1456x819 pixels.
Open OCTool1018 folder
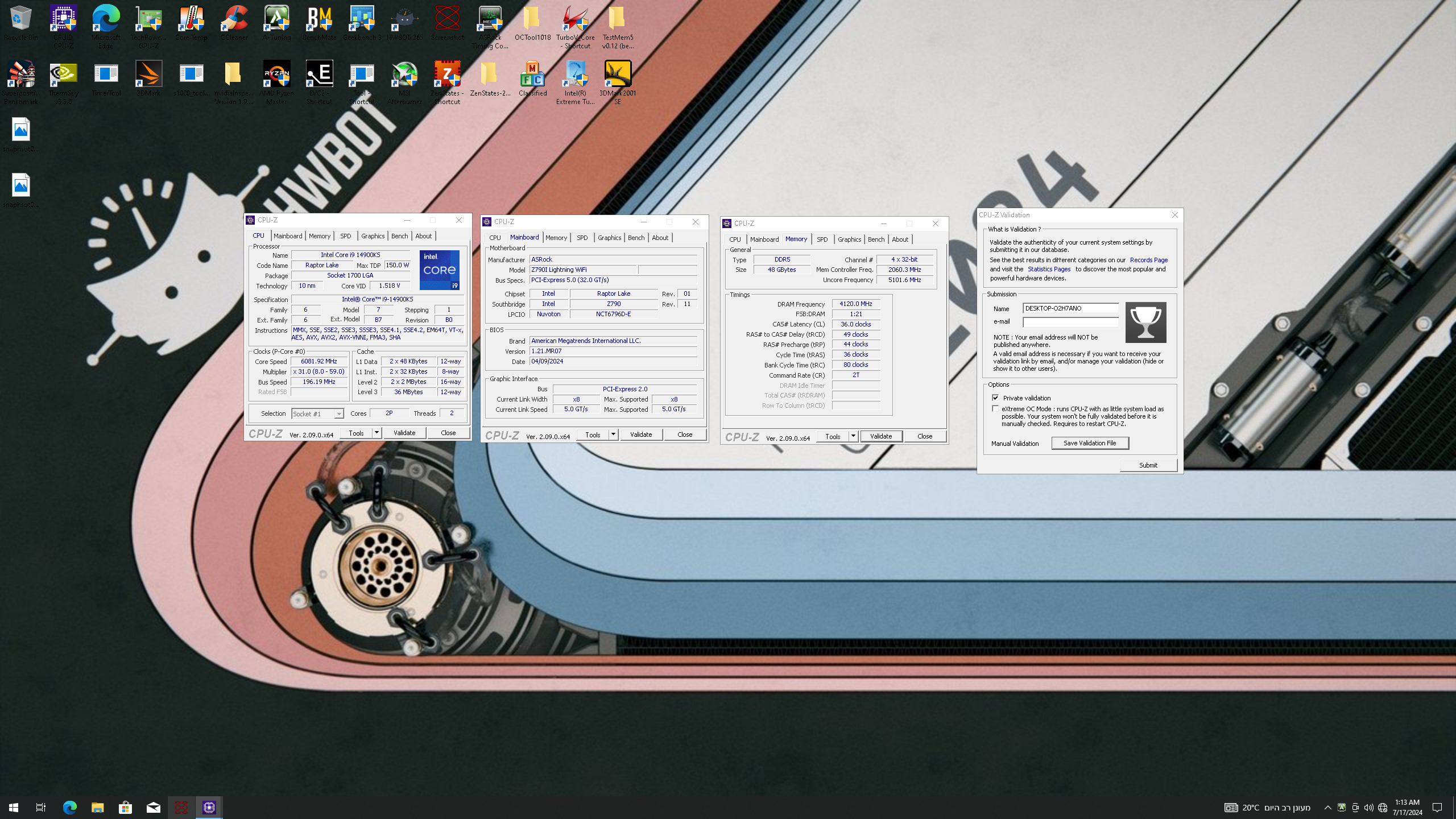(x=532, y=23)
